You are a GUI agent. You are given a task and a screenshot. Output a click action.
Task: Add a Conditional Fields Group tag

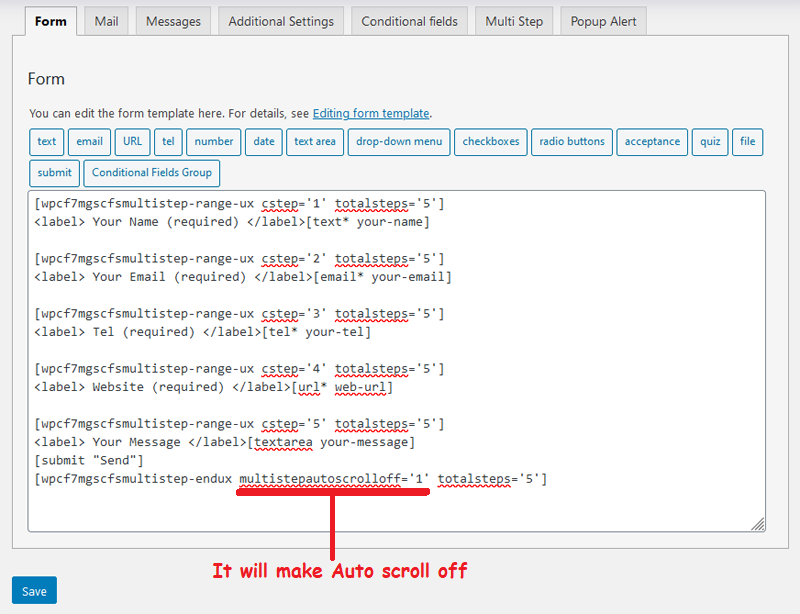[x=152, y=173]
